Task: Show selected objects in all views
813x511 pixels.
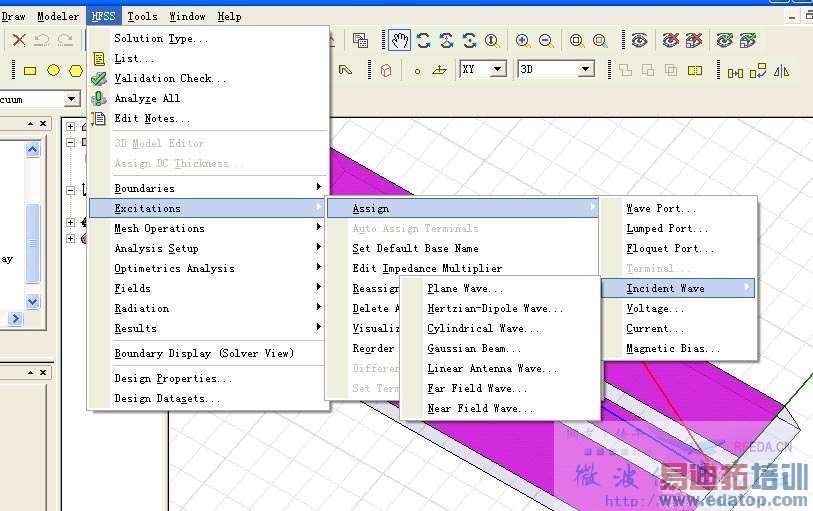Action: coord(748,40)
